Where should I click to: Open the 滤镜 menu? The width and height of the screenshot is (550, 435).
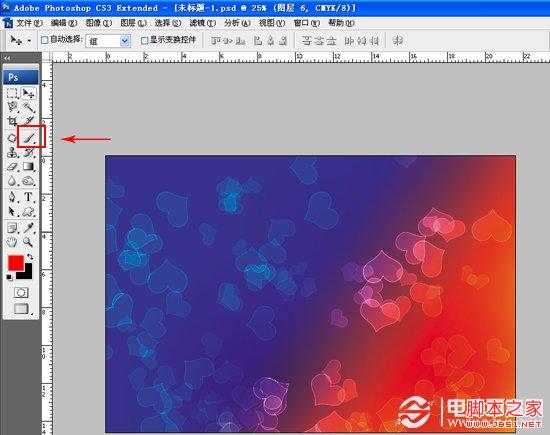pos(202,23)
